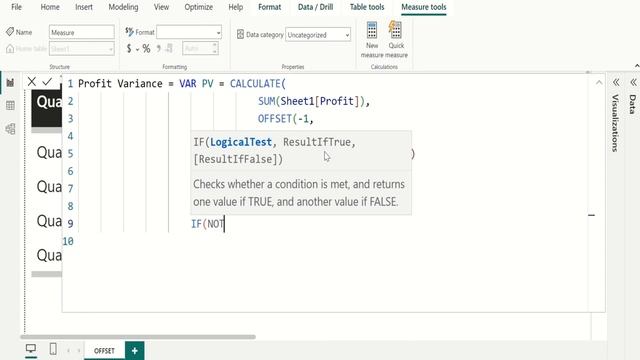Switch to Report view
The width and height of the screenshot is (640, 360).
[x=10, y=83]
